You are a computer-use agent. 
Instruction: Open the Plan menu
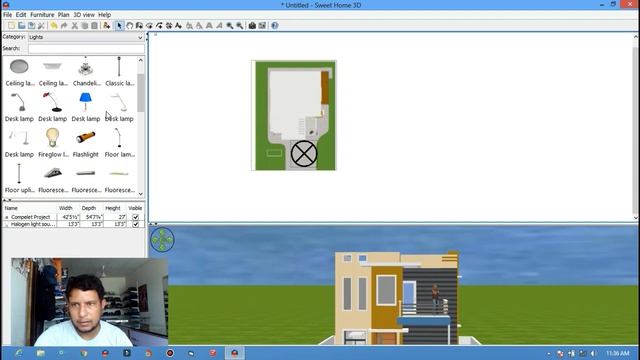(63, 15)
